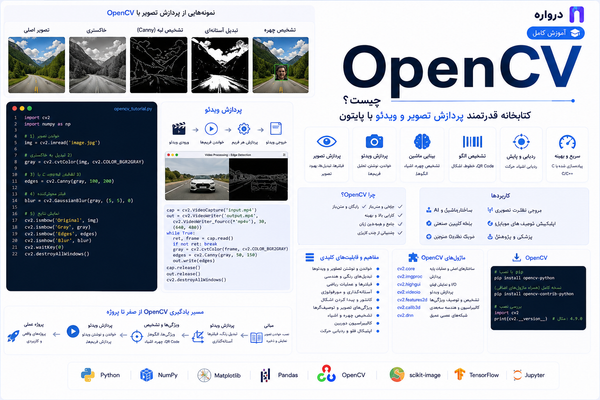This screenshot has height=400, width=600.
Task: Click the TensorFlow logo in the bottom bar
Action: point(460,374)
